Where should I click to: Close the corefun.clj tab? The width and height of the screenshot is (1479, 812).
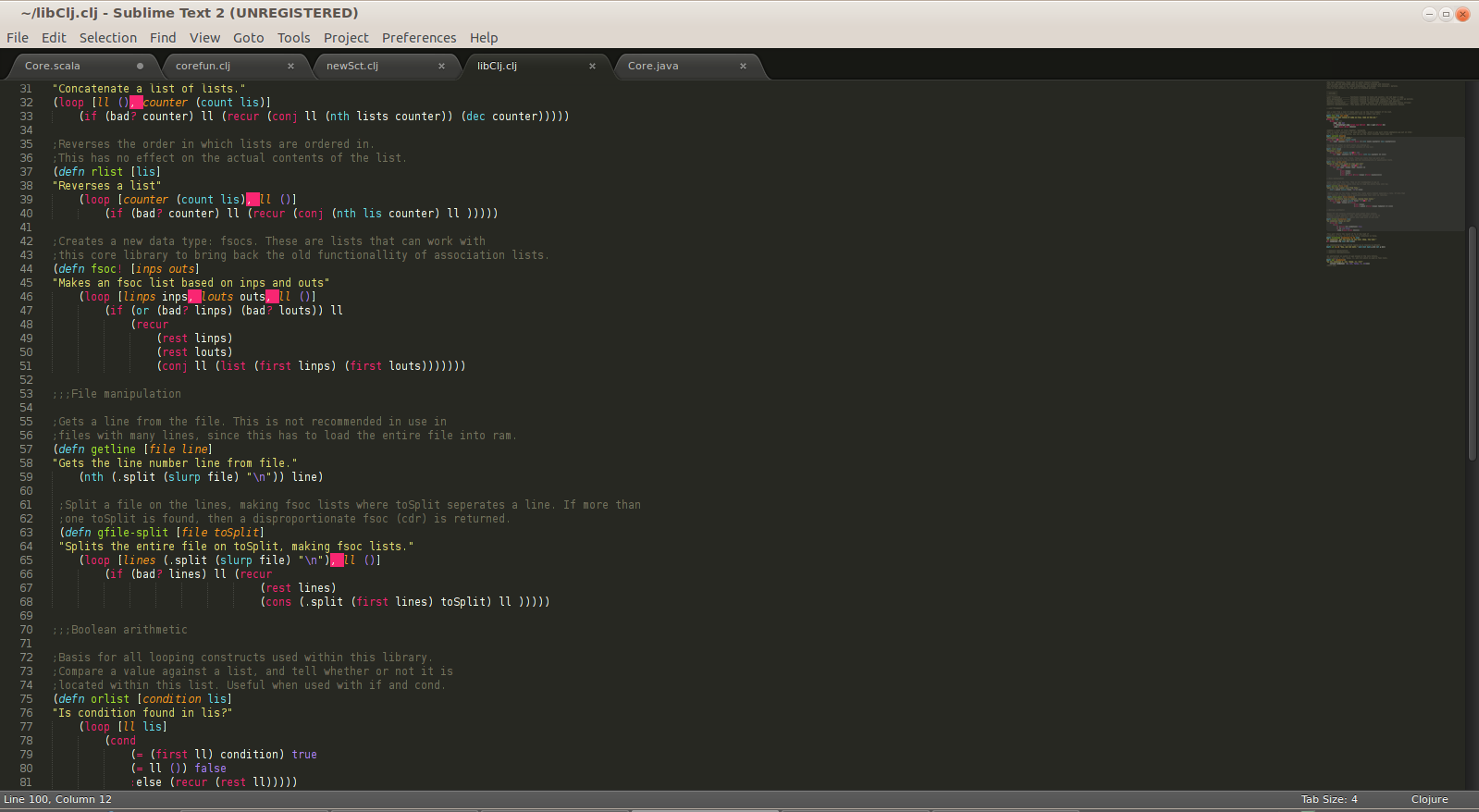coord(290,66)
